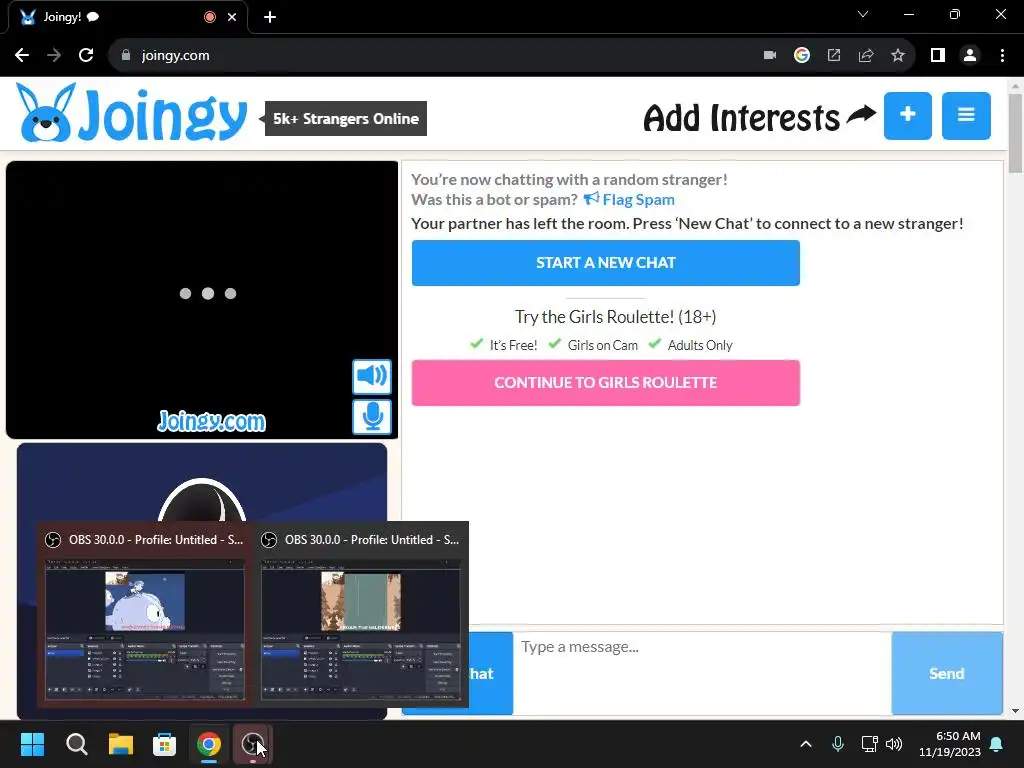Open volume control in tray
Viewport: 1024px width, 768px height.
(x=894, y=744)
